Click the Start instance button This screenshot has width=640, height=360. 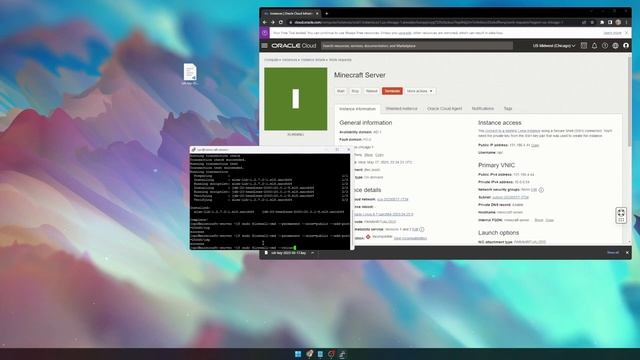341,91
